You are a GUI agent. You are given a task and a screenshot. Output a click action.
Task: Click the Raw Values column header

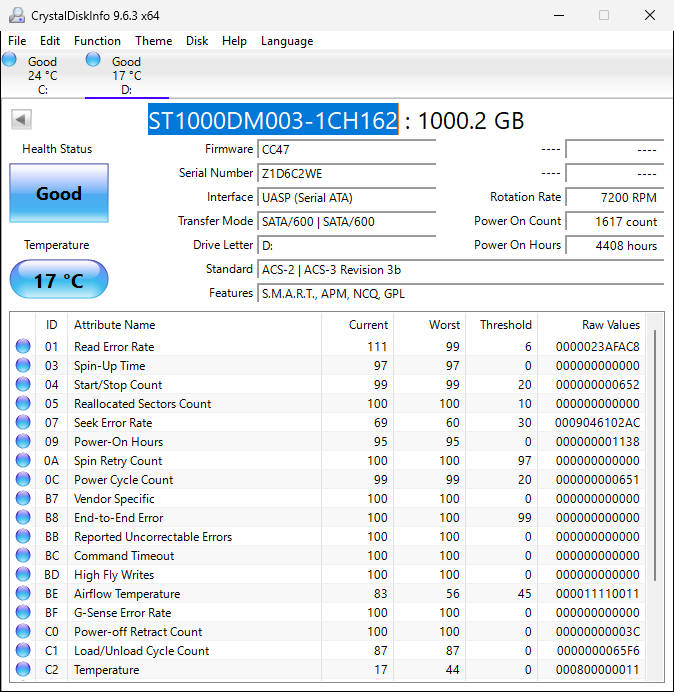(610, 325)
